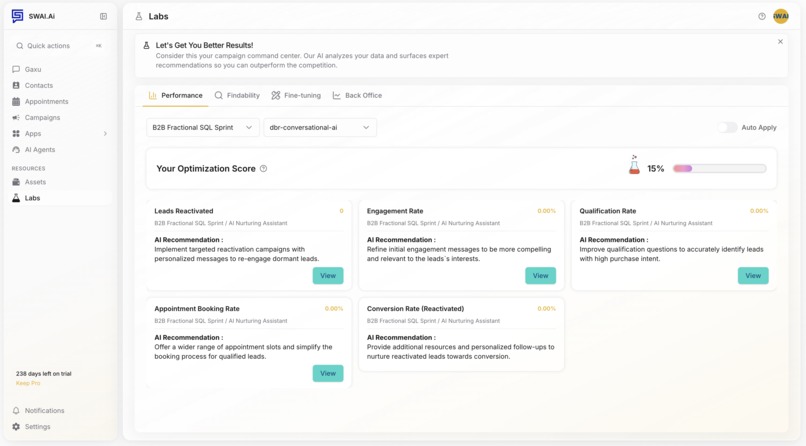
Task: View Engagement Rate recommendation
Action: click(540, 275)
